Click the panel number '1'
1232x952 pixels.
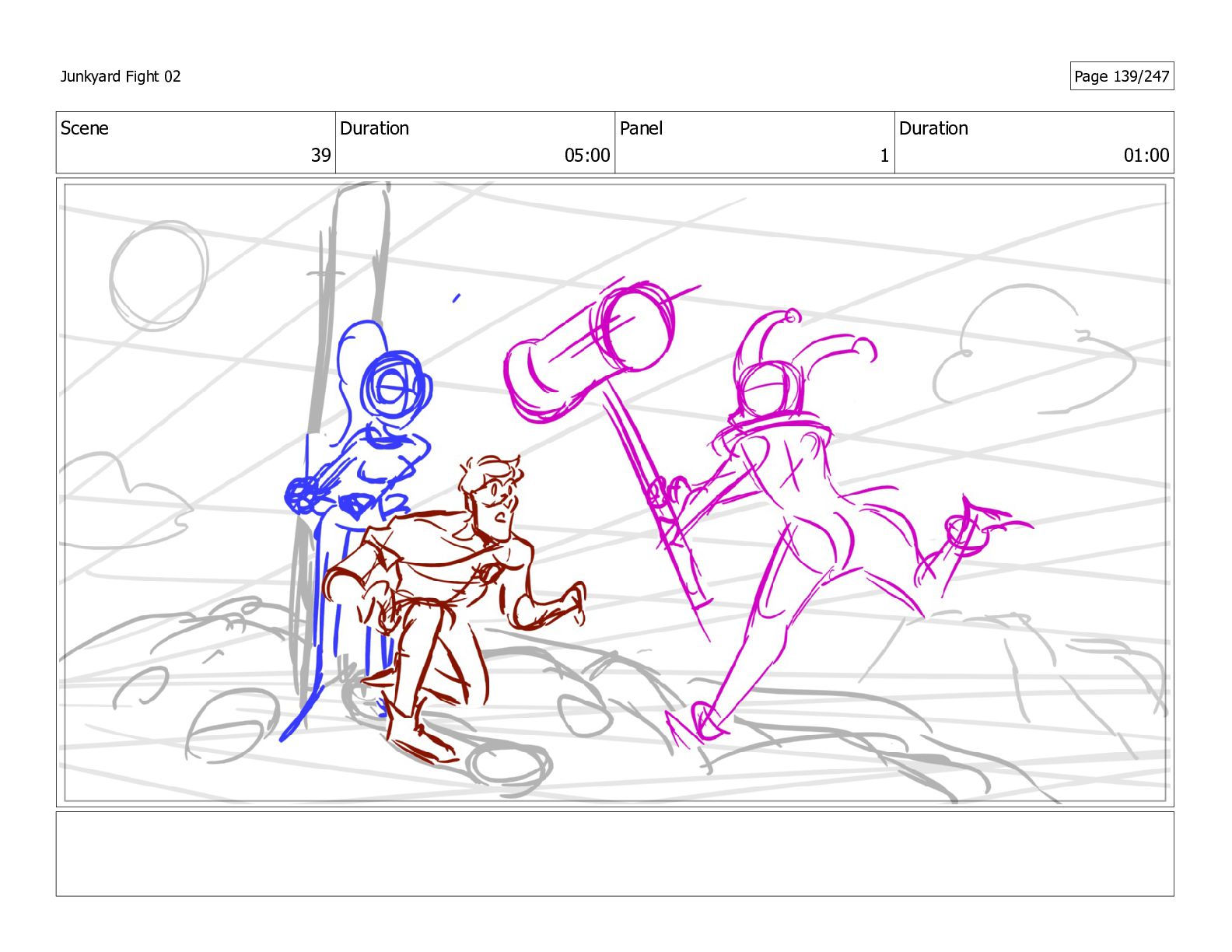884,156
